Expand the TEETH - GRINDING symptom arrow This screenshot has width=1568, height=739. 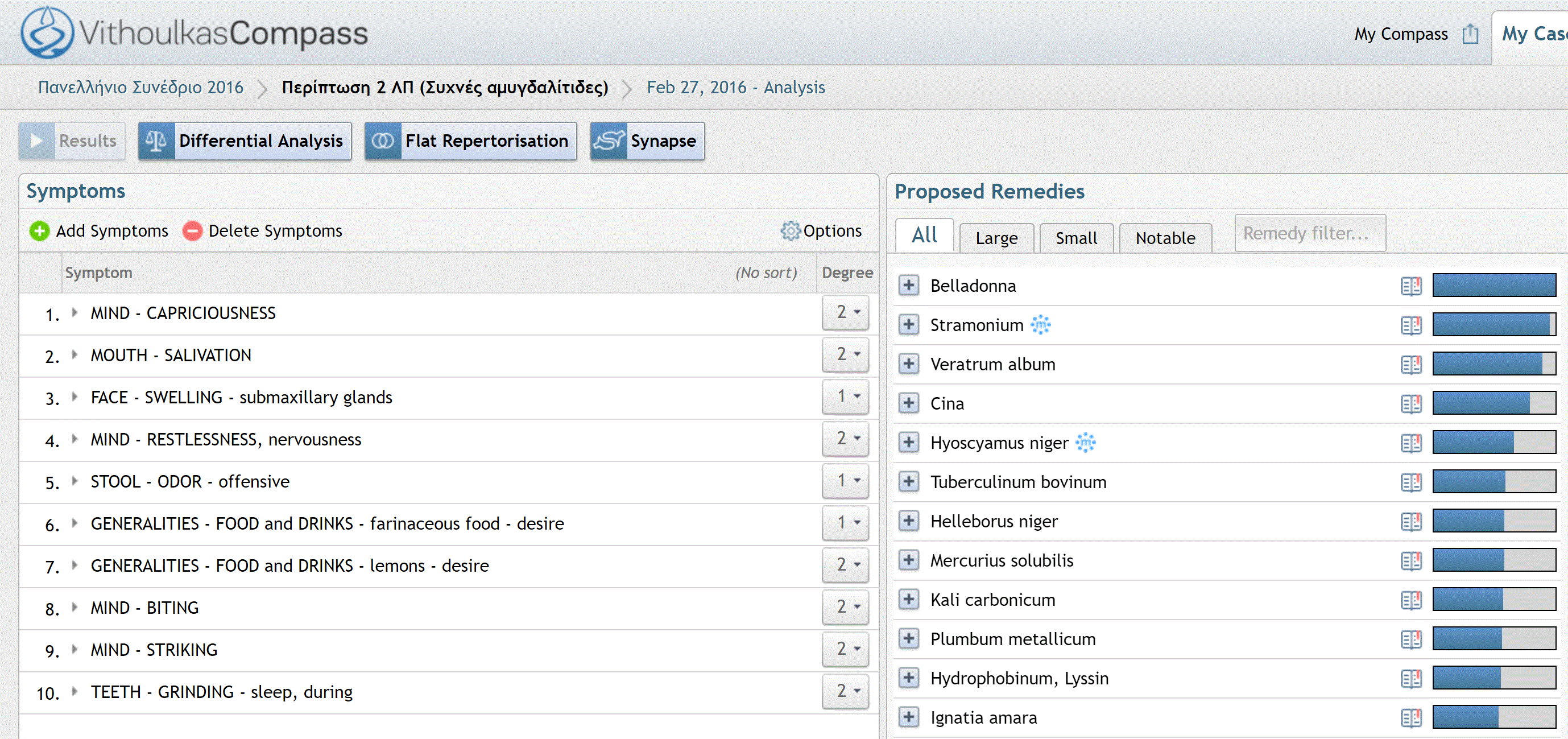(75, 691)
